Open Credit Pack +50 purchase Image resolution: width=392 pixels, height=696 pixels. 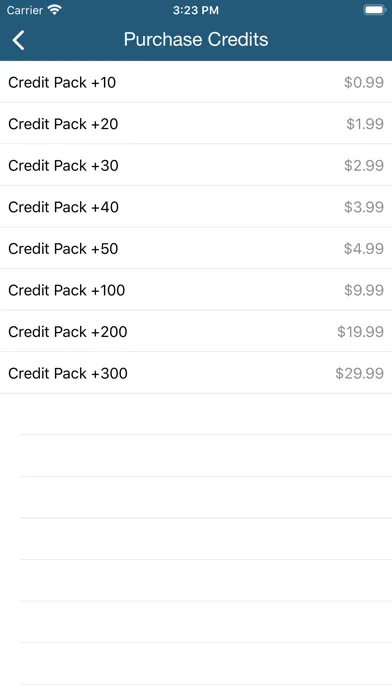pyautogui.click(x=196, y=248)
